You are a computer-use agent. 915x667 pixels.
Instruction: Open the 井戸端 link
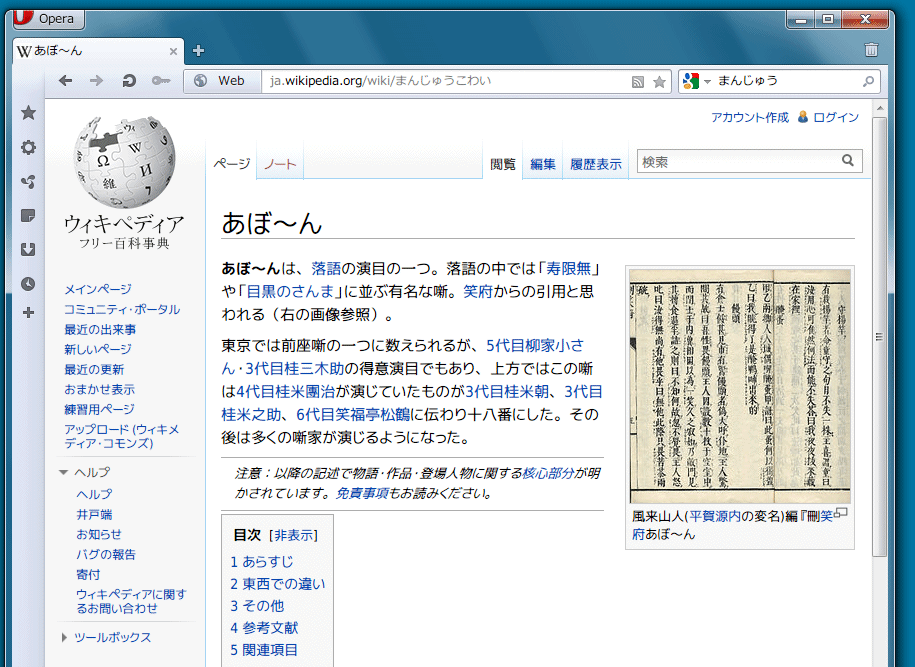click(94, 515)
